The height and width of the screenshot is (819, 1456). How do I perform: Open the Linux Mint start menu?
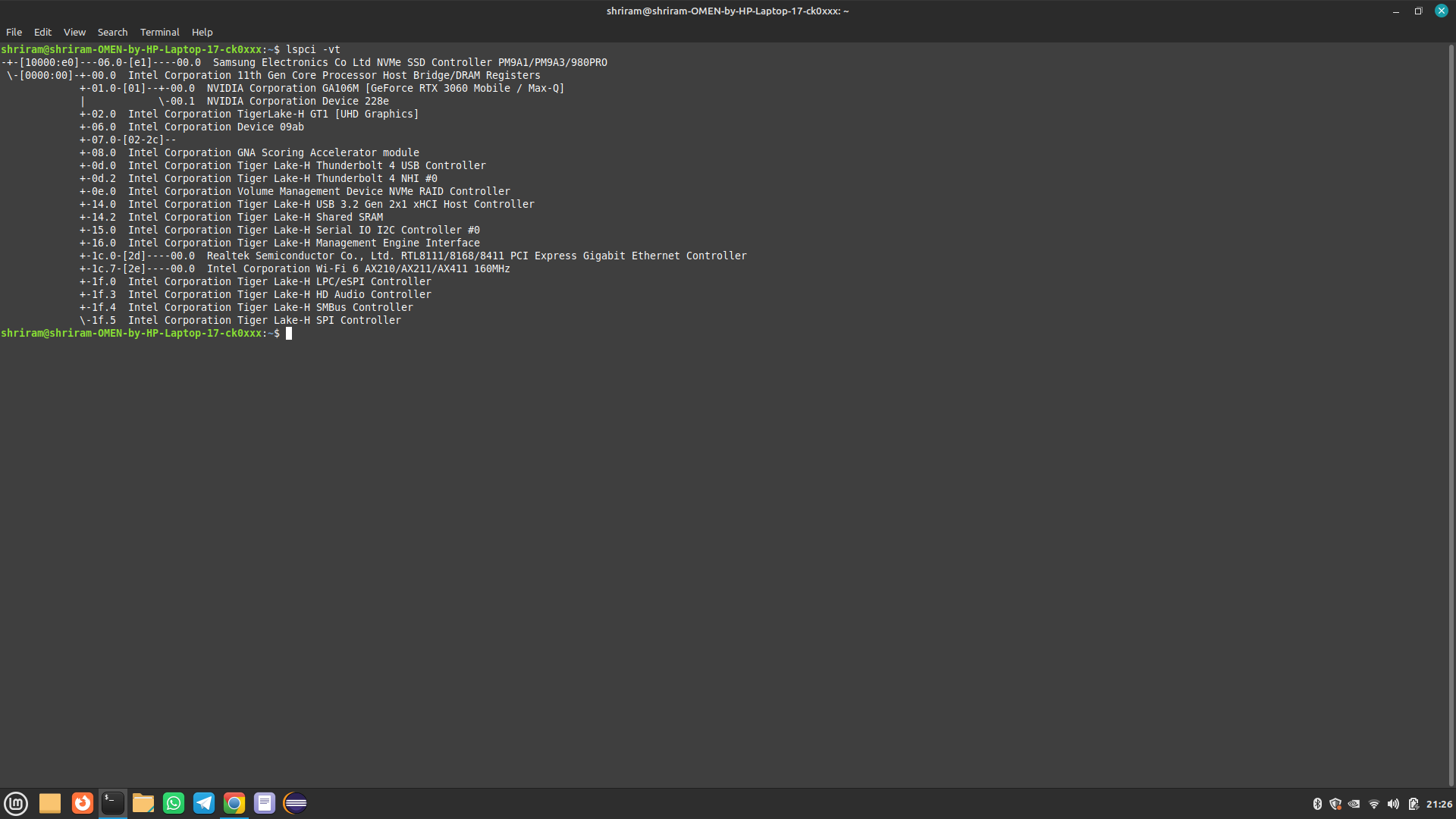pyautogui.click(x=16, y=803)
